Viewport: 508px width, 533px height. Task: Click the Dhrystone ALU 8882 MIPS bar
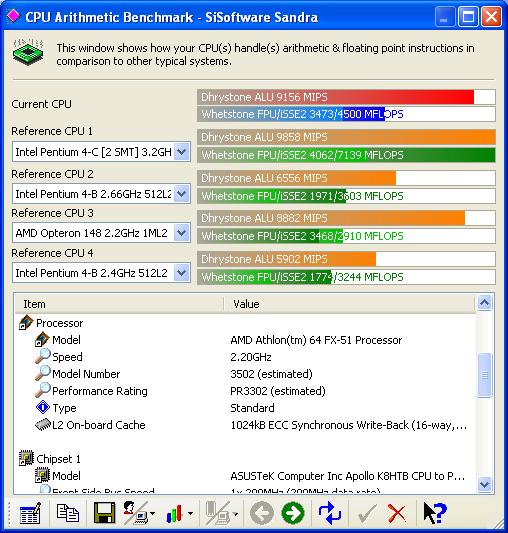346,218
